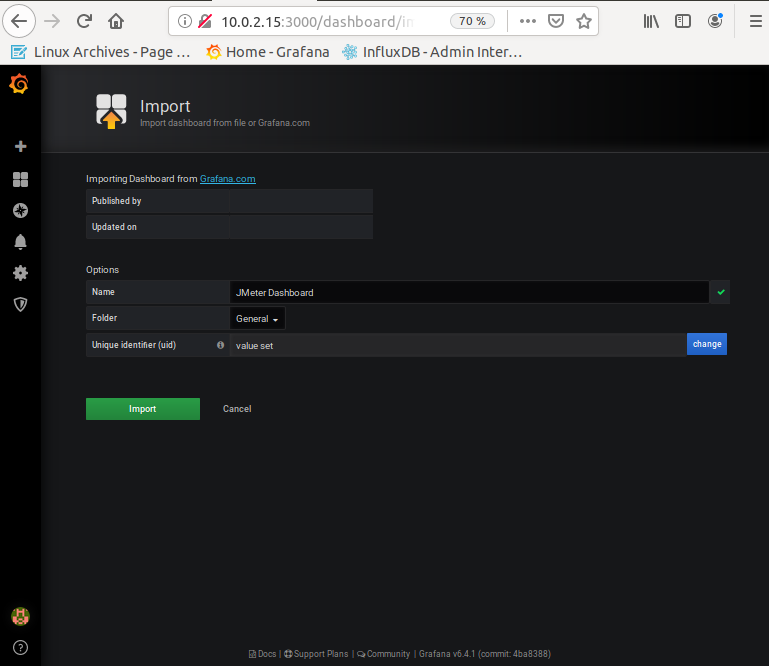Screen dimensions: 769x666
Task: Open the Create plus menu
Action: pyautogui.click(x=21, y=146)
